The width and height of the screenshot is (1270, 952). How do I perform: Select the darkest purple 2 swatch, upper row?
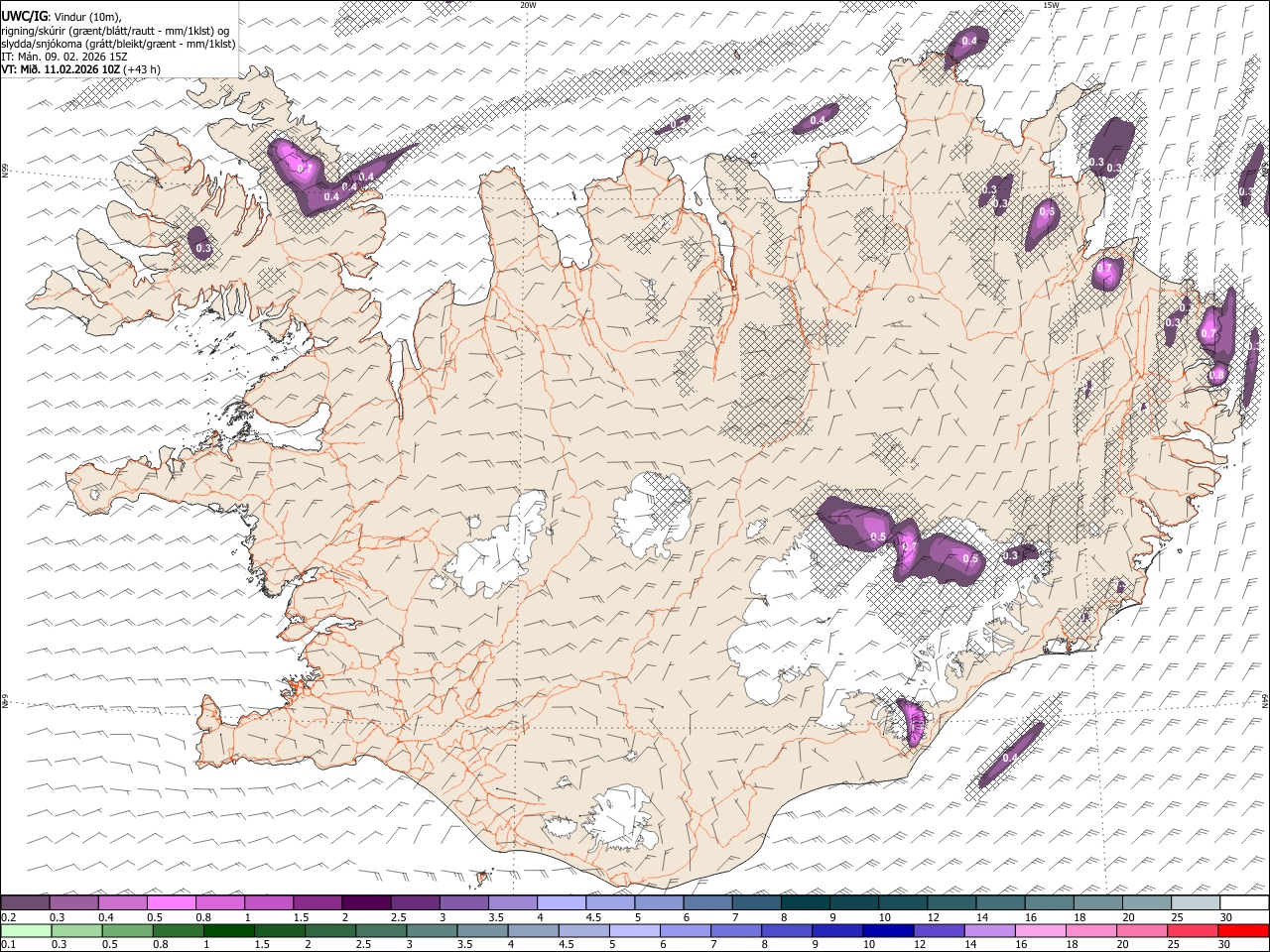(x=366, y=902)
